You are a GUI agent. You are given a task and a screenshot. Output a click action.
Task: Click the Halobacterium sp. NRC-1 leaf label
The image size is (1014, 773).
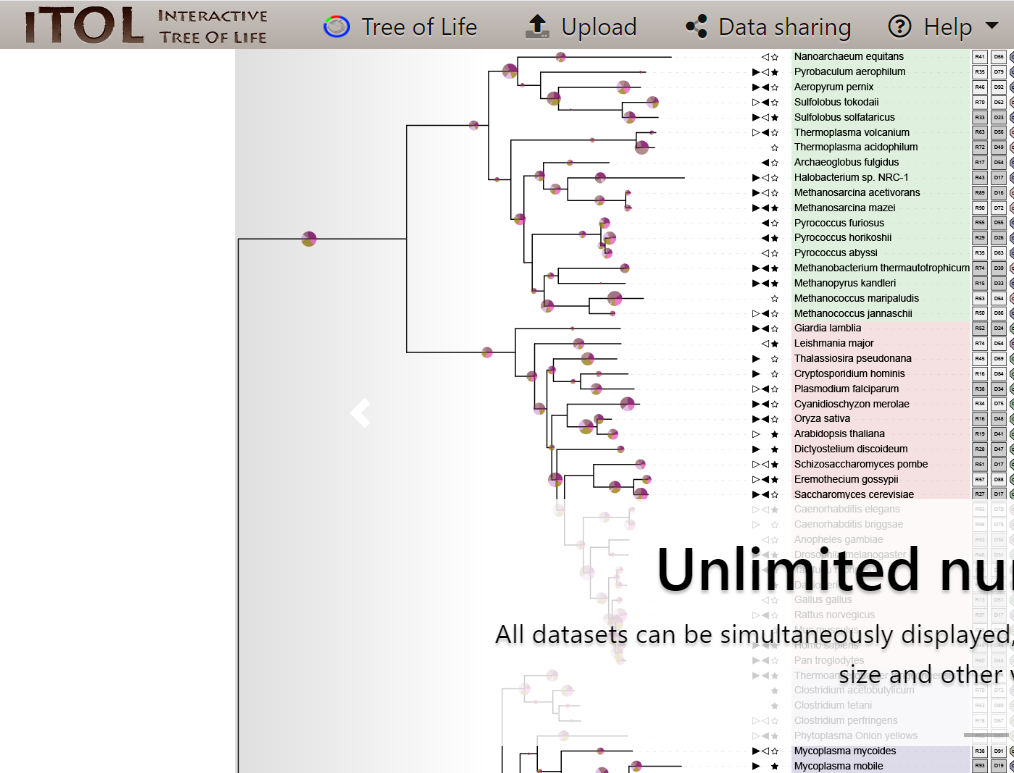coord(851,177)
